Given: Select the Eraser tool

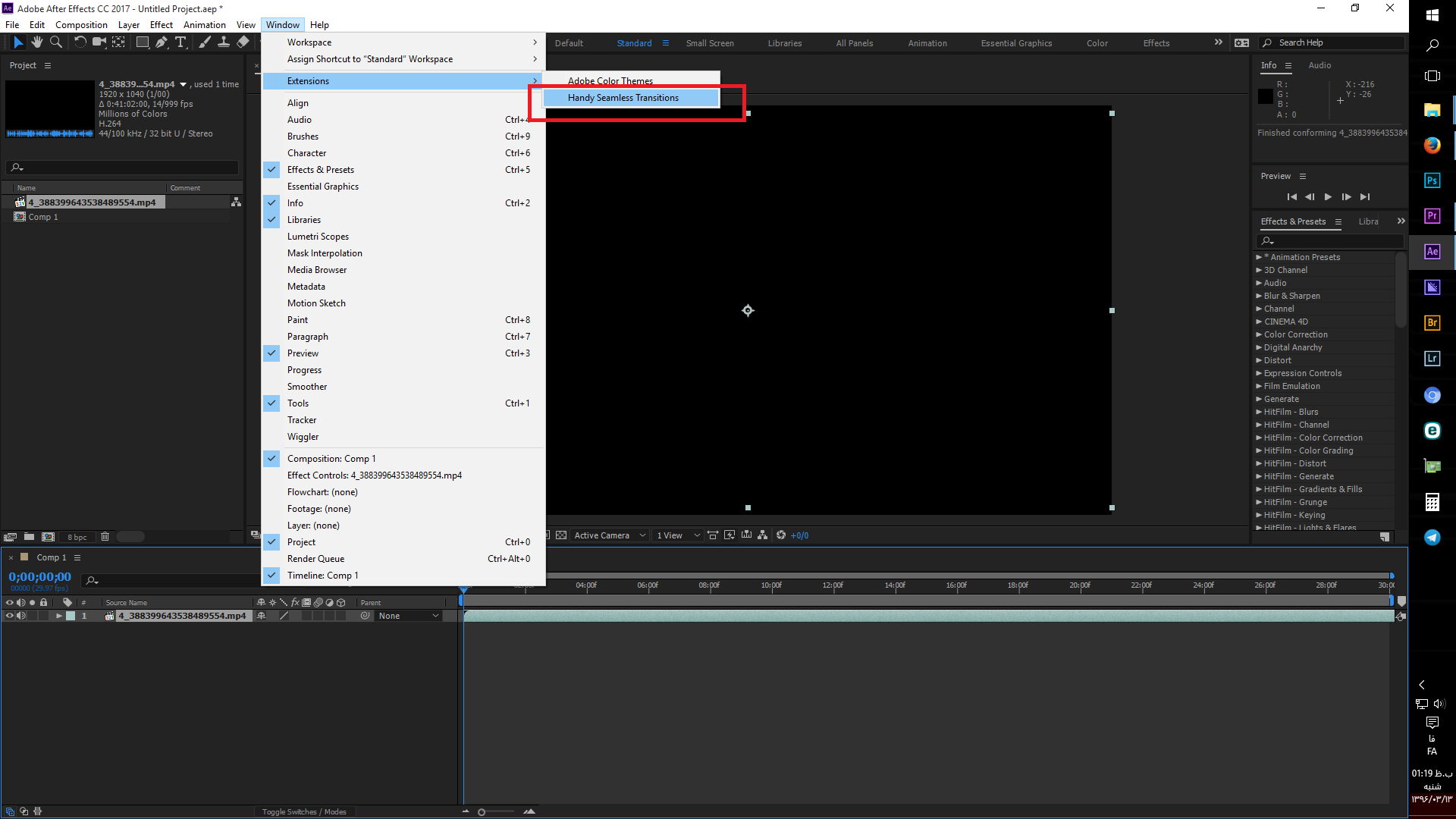Looking at the screenshot, I should pos(243,42).
